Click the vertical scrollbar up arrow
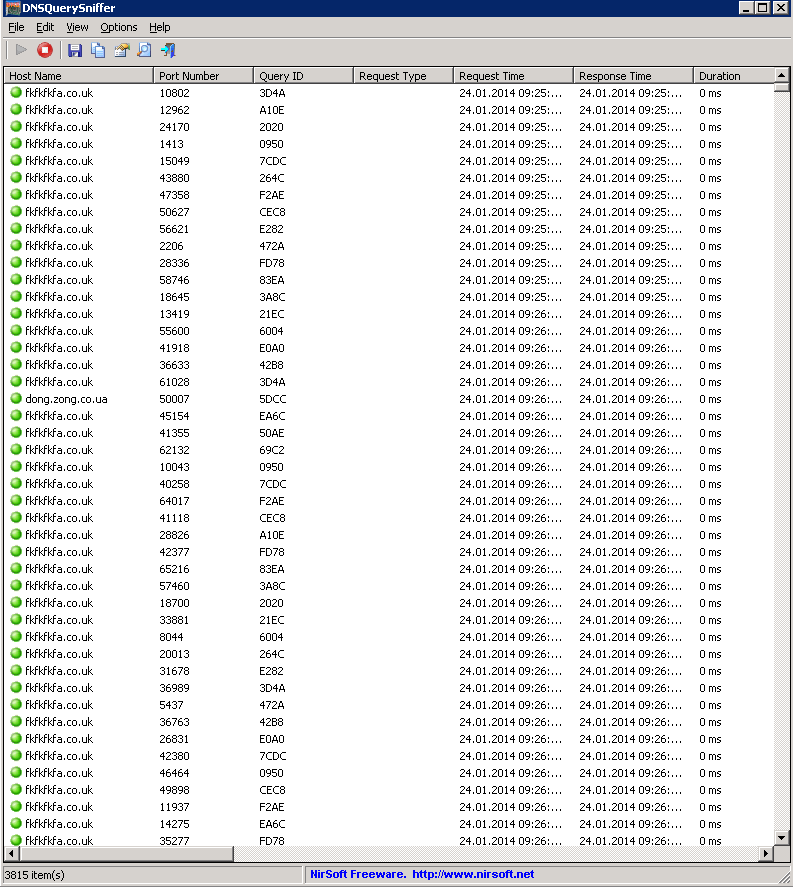This screenshot has width=793, height=887. (781, 75)
